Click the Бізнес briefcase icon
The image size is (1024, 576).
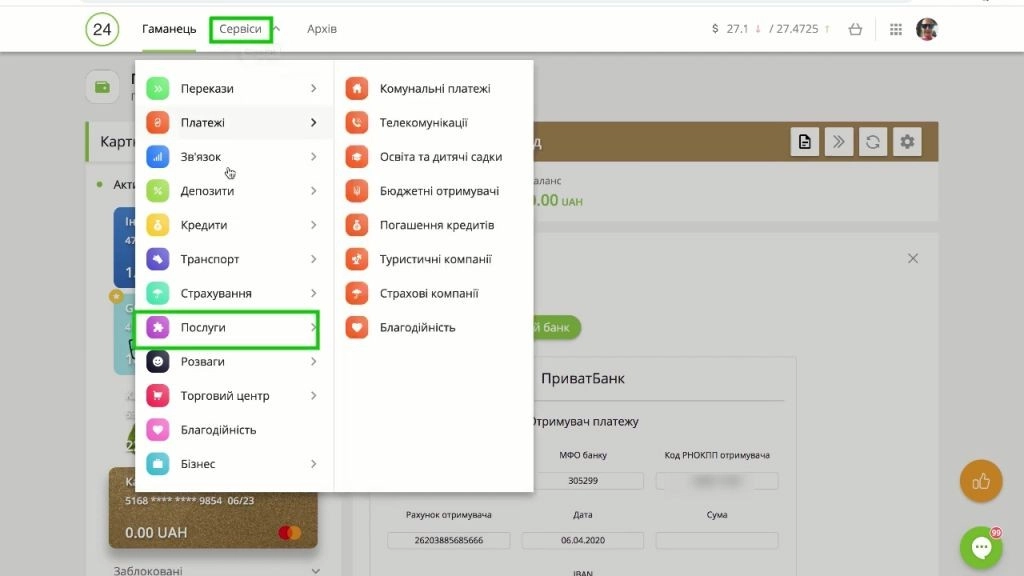click(x=157, y=464)
